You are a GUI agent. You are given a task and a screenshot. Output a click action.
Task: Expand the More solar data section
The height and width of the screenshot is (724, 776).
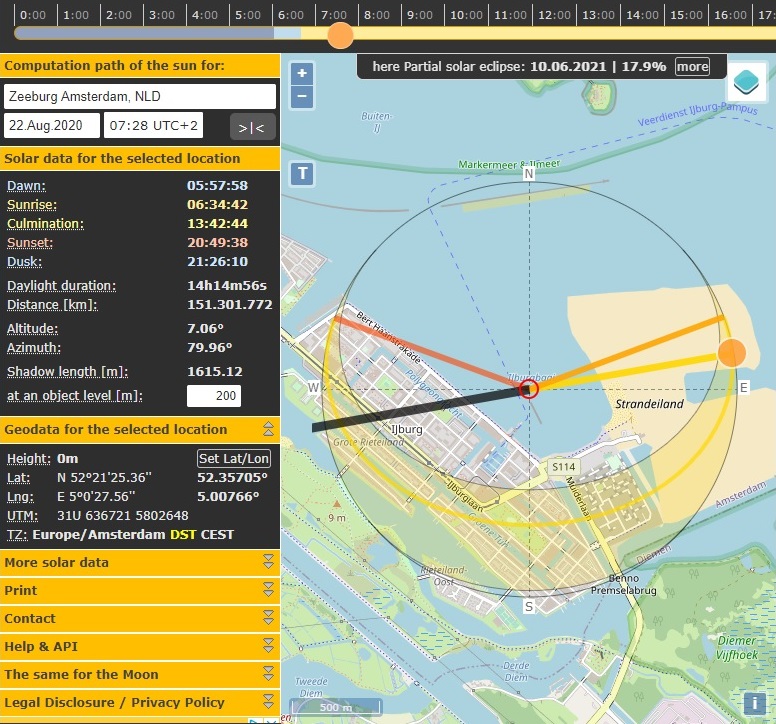click(x=268, y=562)
